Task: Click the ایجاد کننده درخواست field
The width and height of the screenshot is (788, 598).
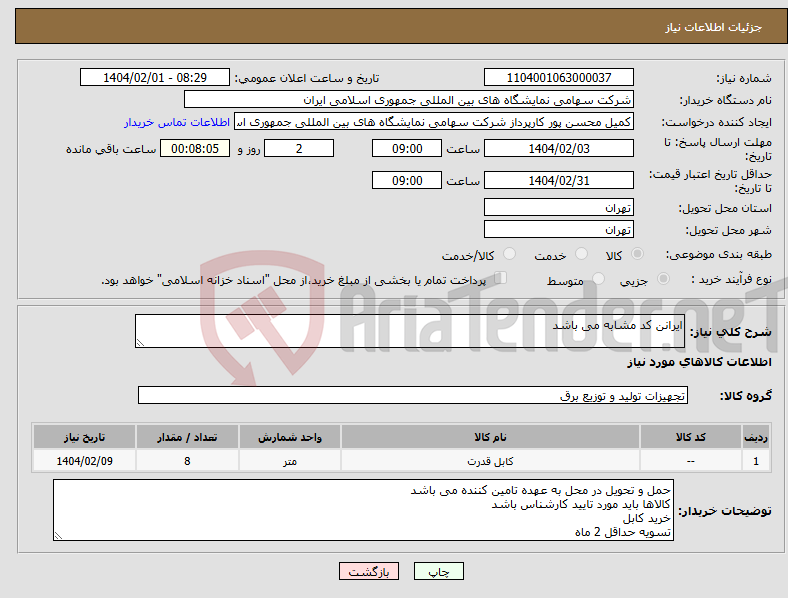Action: tap(434, 122)
